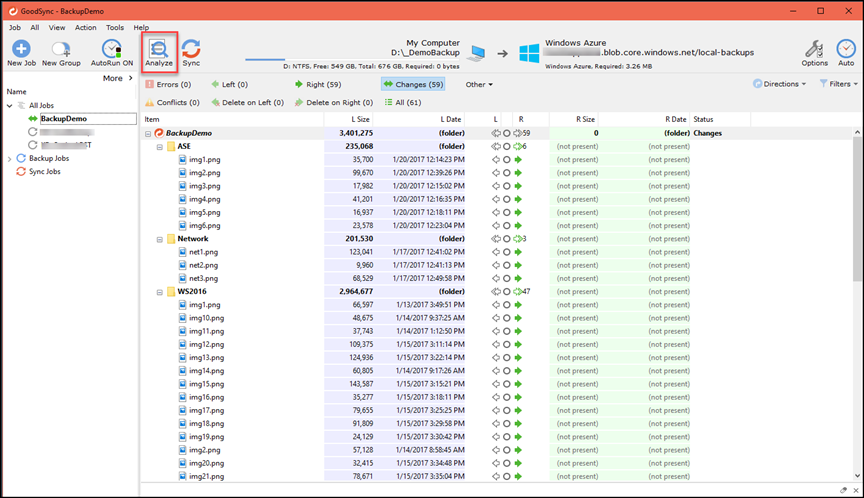Click the New Job toolbar icon

[21, 49]
